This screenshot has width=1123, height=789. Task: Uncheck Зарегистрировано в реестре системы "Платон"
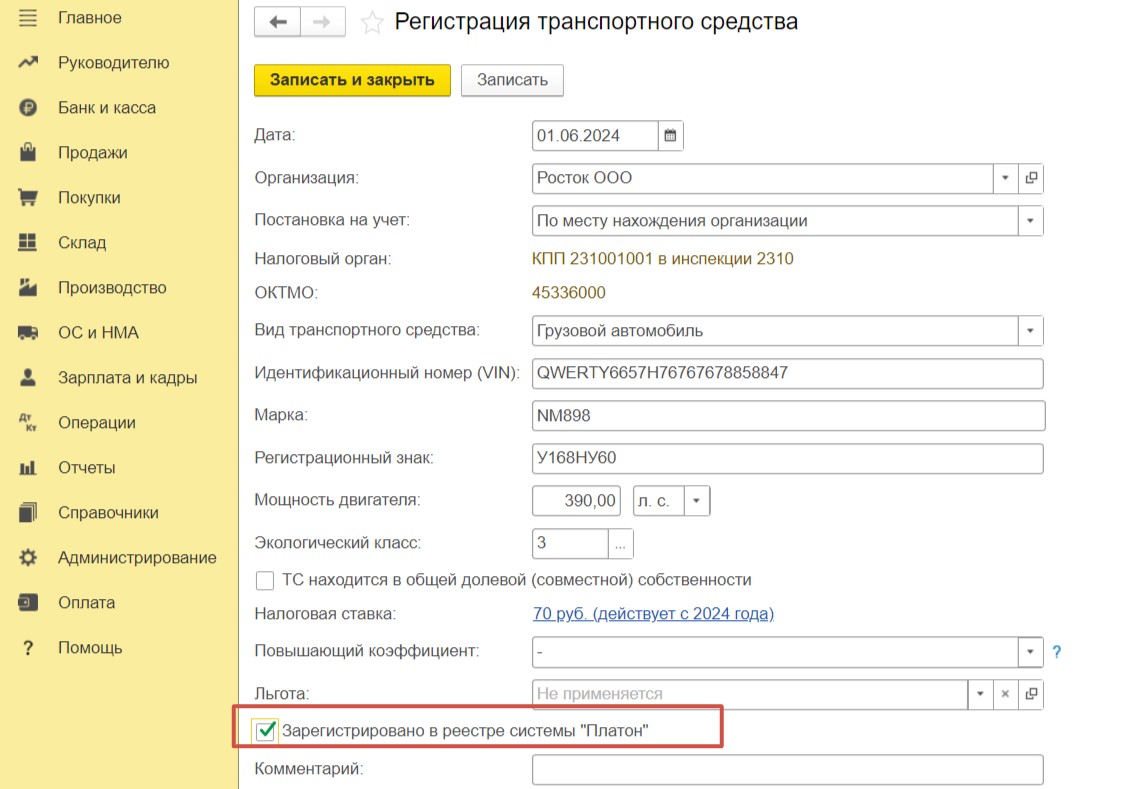click(x=265, y=731)
